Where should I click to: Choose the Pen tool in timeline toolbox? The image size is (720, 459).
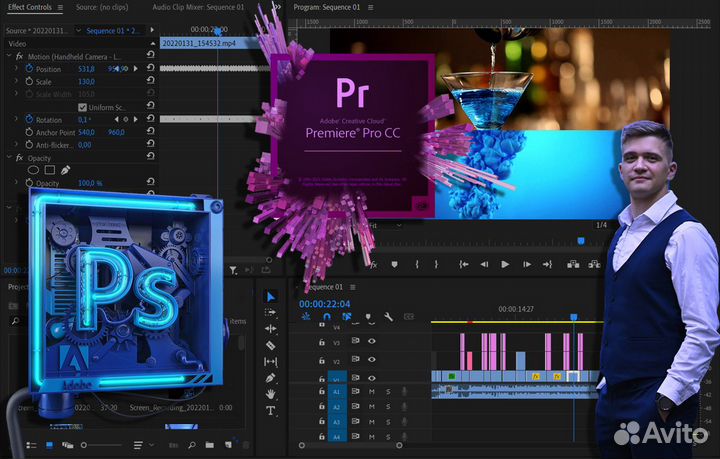(x=271, y=378)
